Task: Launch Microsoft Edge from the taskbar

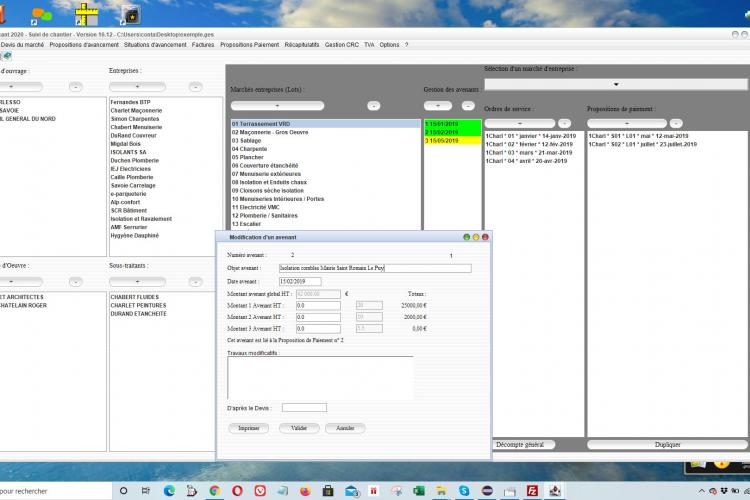Action: pos(169,490)
